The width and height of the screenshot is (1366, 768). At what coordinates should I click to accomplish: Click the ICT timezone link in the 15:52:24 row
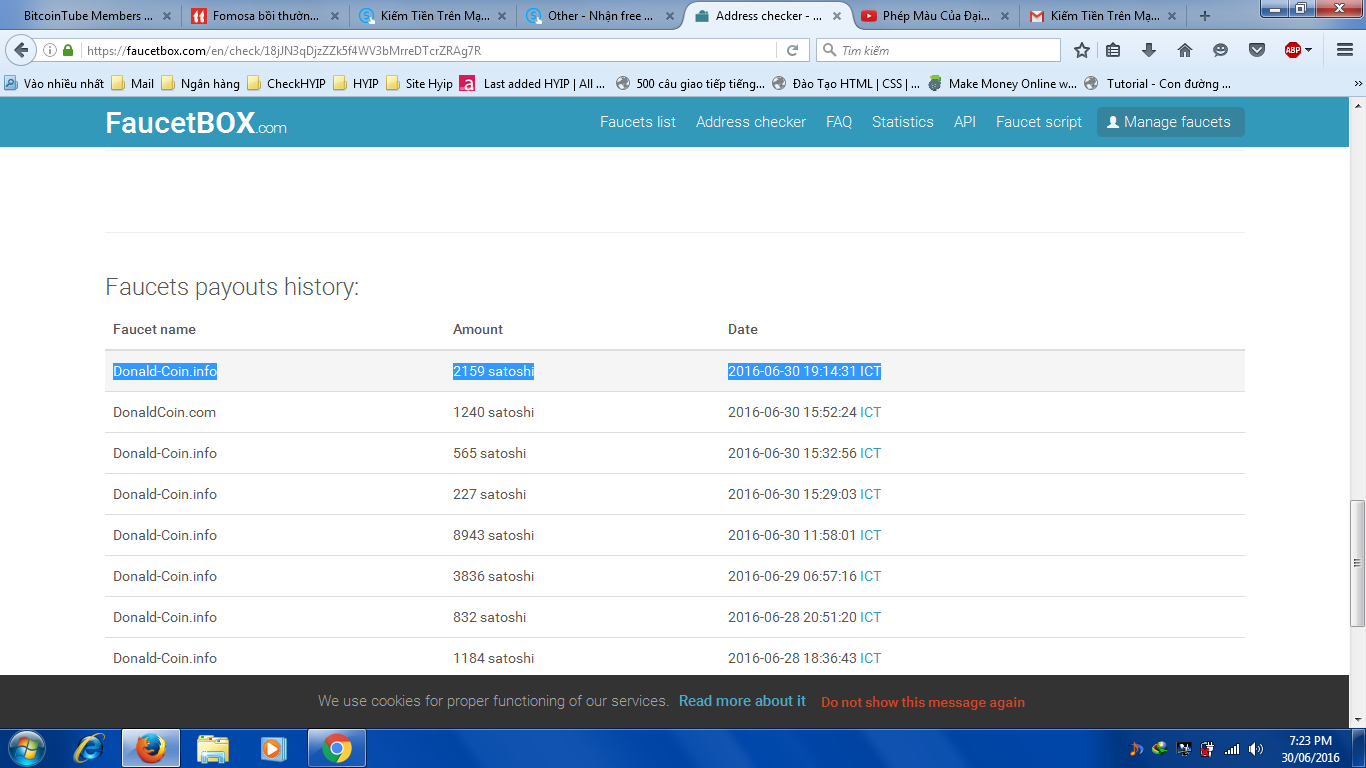coord(870,412)
